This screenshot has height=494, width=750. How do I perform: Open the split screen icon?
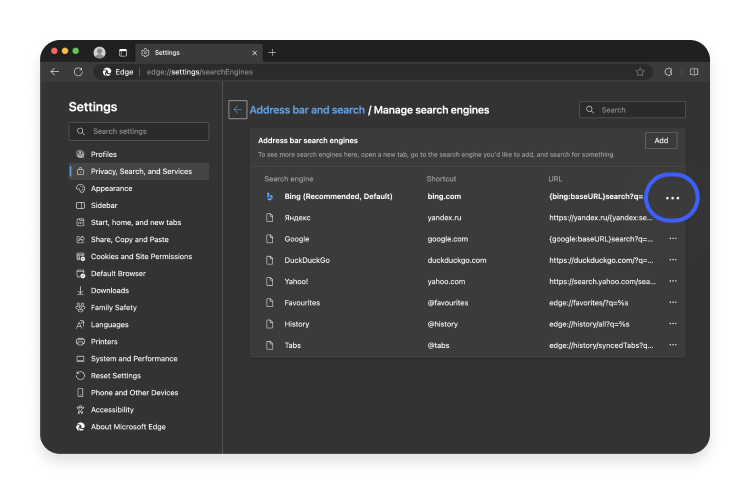pos(694,72)
